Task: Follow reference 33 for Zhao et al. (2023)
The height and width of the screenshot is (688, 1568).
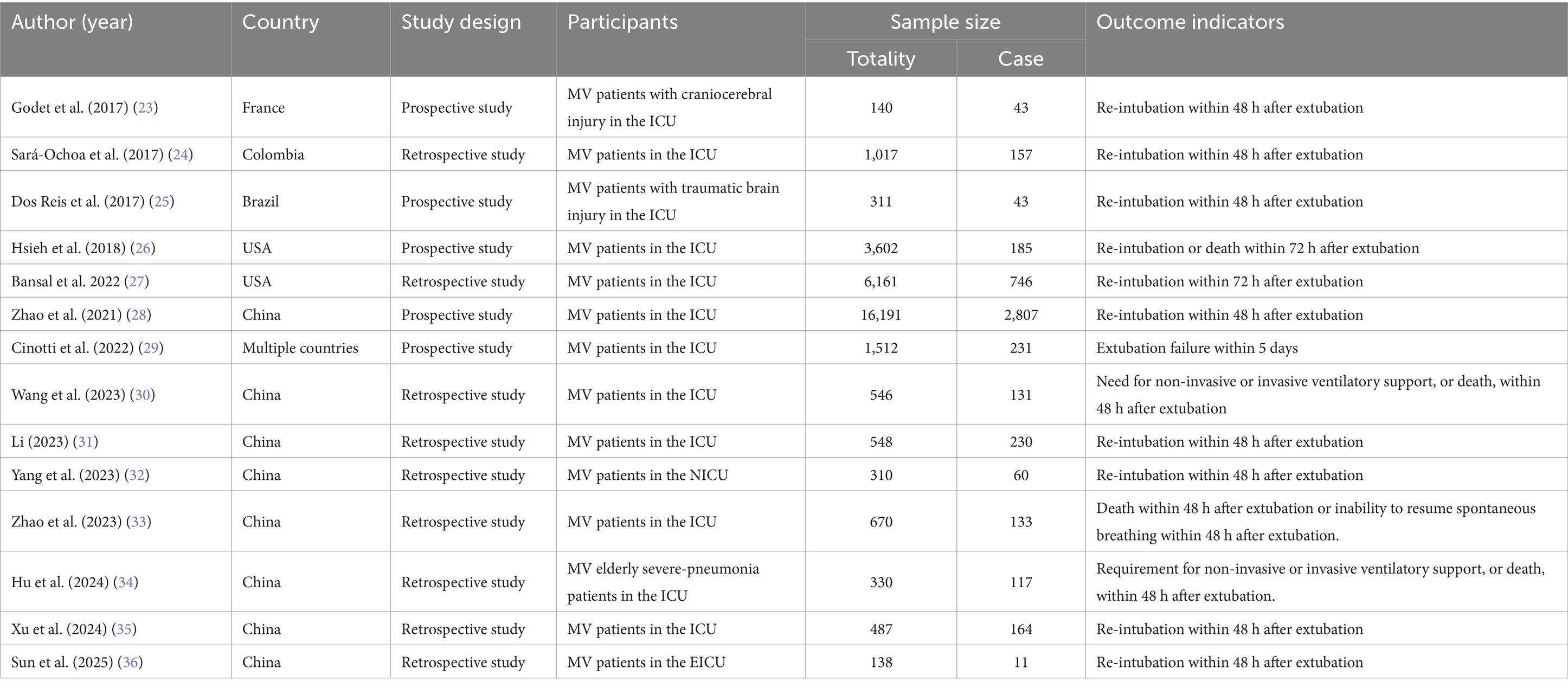Action: pos(139,522)
